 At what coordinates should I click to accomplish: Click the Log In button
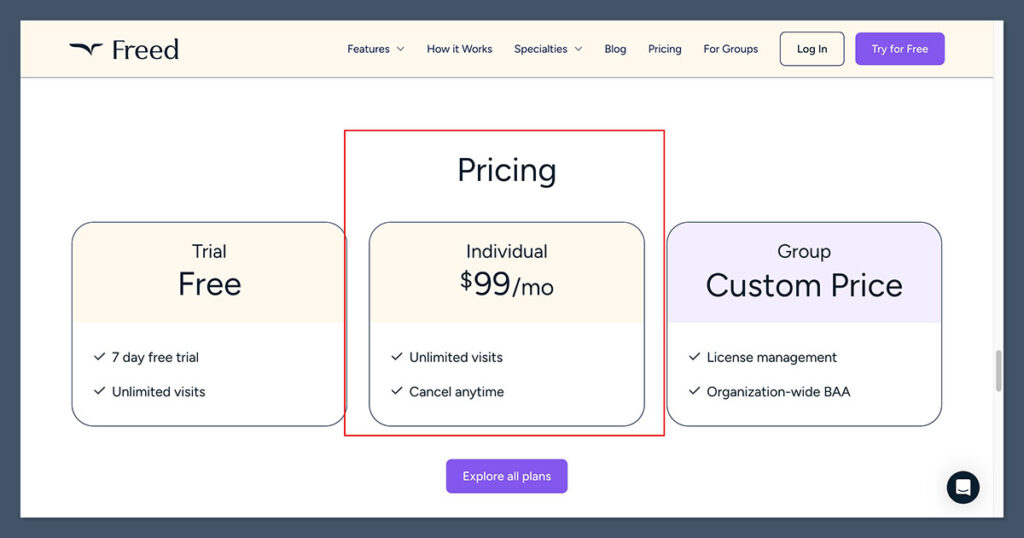coord(812,49)
